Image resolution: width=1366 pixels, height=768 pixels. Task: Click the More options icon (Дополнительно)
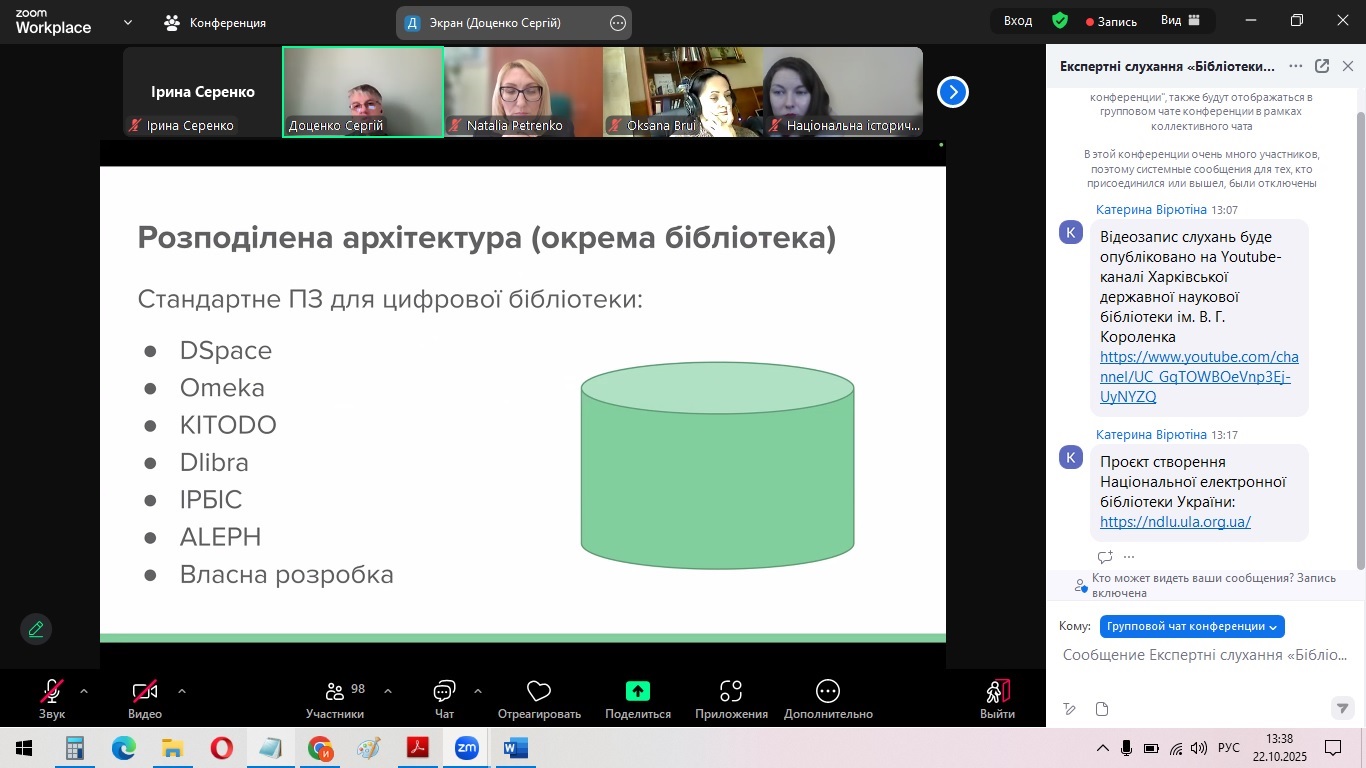point(827,692)
